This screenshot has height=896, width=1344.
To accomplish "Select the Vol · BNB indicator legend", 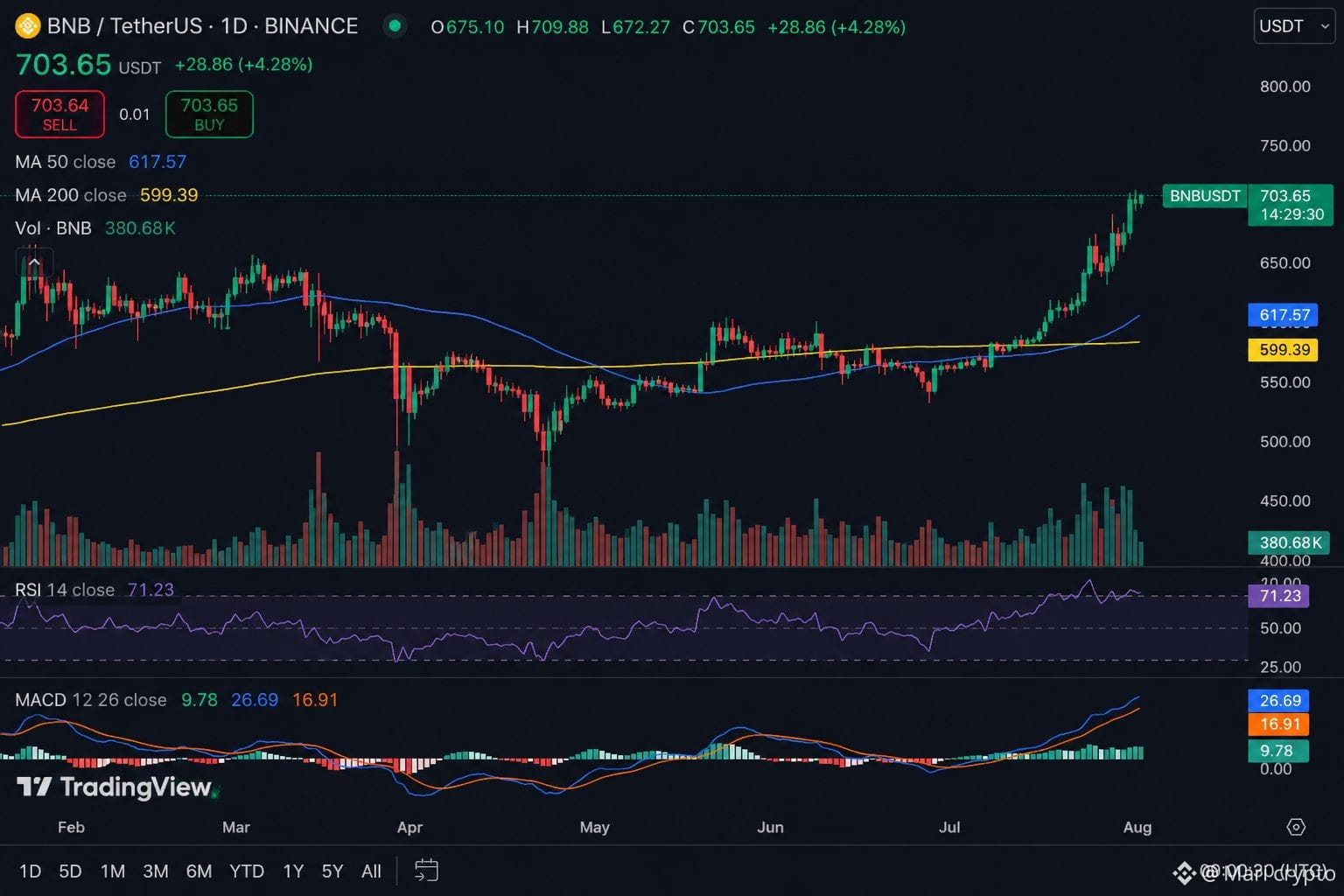I will point(95,228).
